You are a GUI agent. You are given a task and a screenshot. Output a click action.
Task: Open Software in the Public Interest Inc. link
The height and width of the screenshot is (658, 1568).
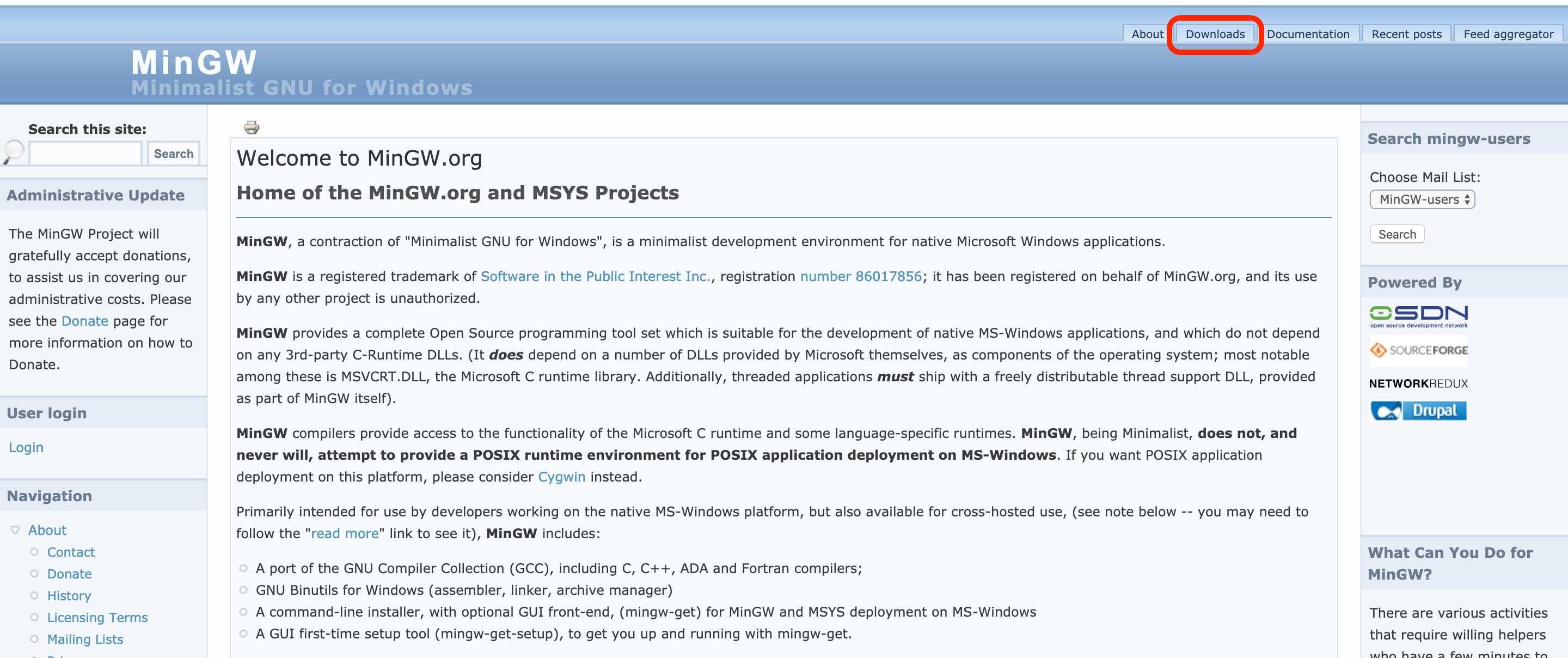(596, 277)
